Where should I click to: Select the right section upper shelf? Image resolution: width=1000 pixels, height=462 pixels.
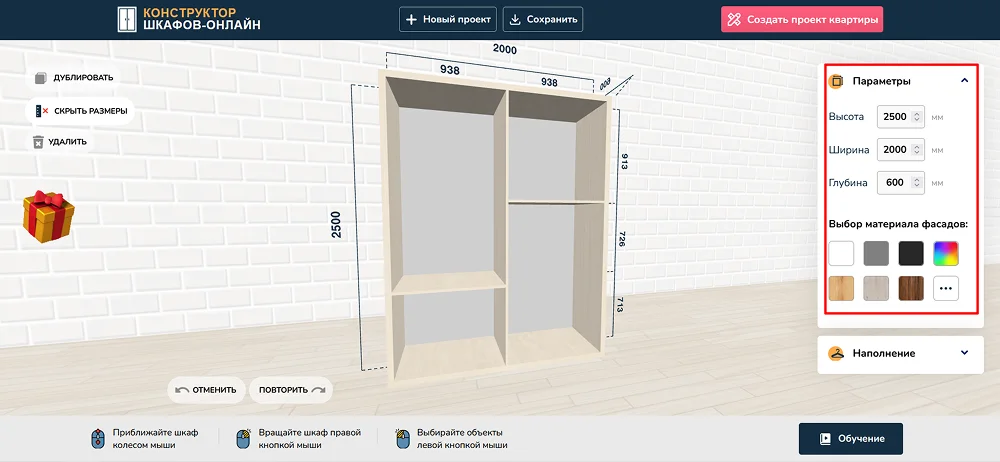pyautogui.click(x=556, y=202)
